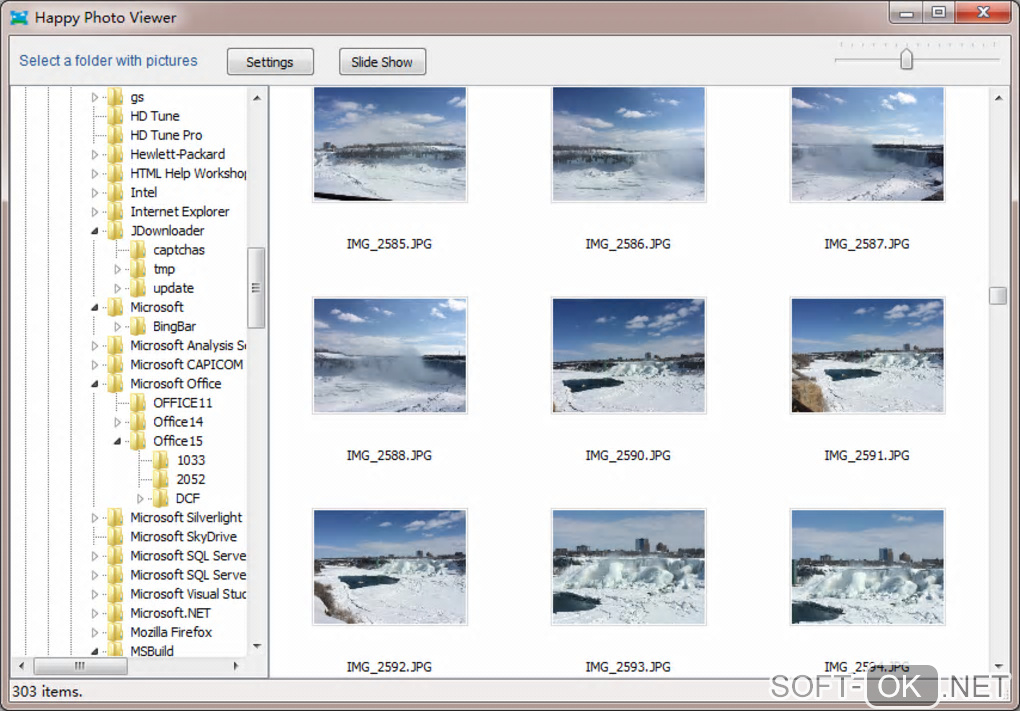Click the Mozilla Firefox folder icon

point(116,632)
